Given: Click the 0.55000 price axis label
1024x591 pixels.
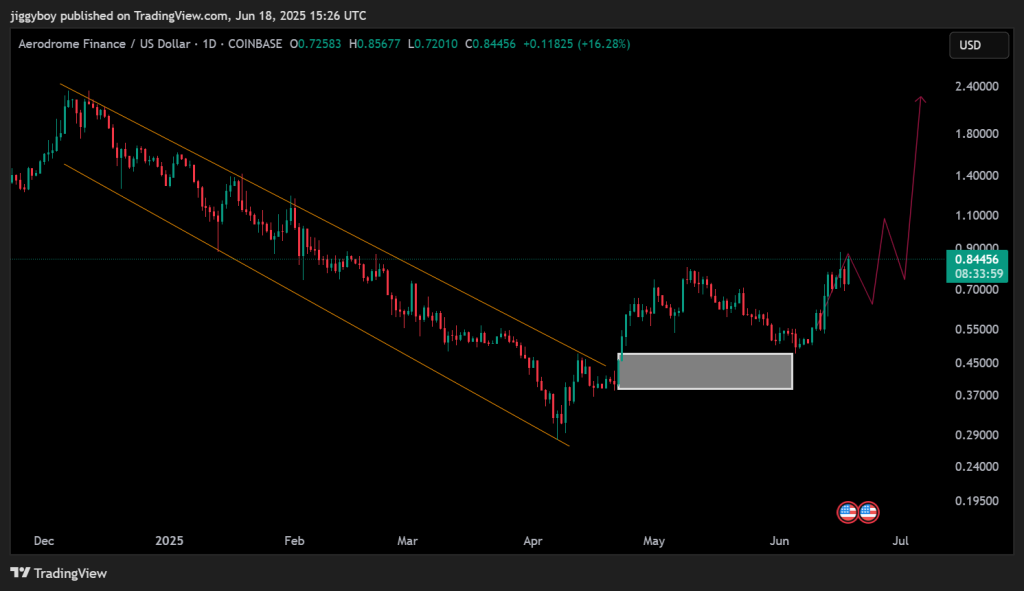Looking at the screenshot, I should (976, 330).
